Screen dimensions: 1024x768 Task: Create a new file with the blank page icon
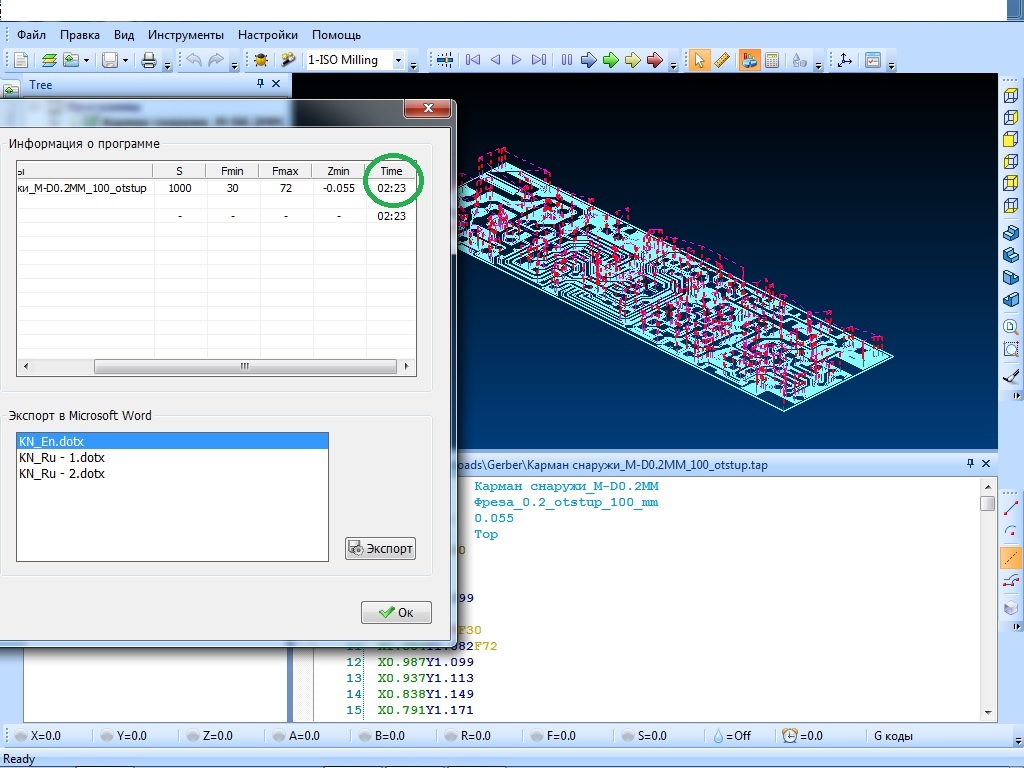(x=21, y=60)
